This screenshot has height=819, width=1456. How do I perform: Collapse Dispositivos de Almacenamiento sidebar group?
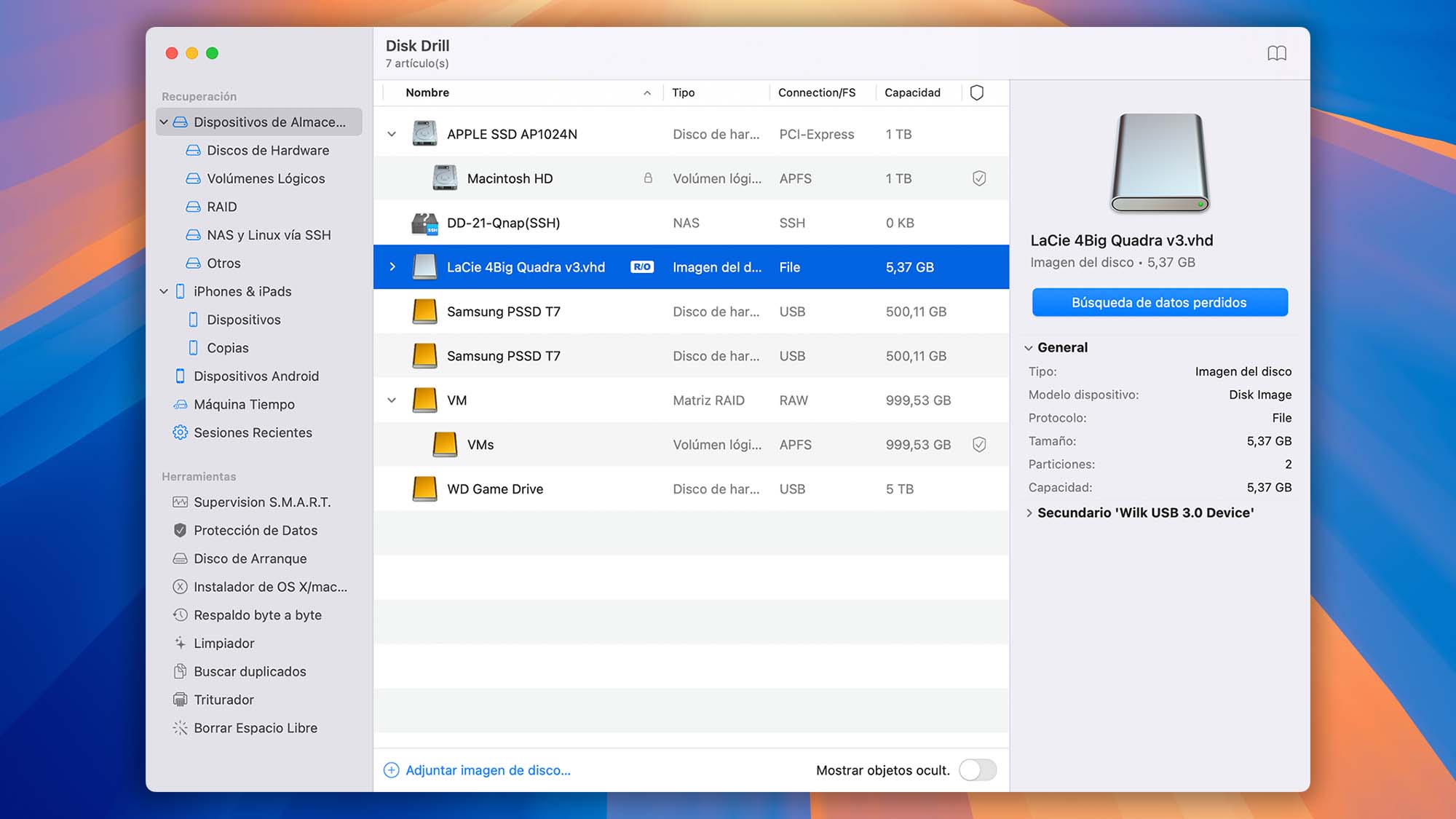[164, 122]
